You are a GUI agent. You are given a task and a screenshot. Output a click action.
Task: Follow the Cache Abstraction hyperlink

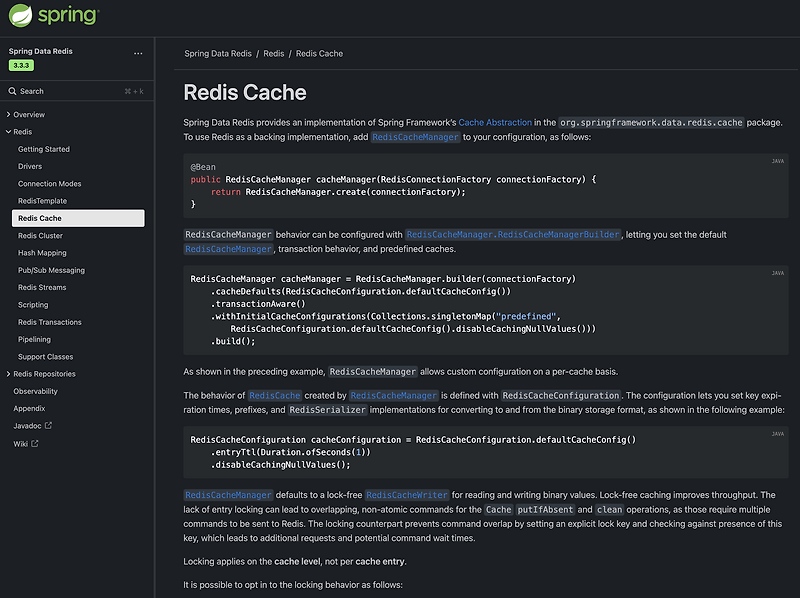[494, 122]
